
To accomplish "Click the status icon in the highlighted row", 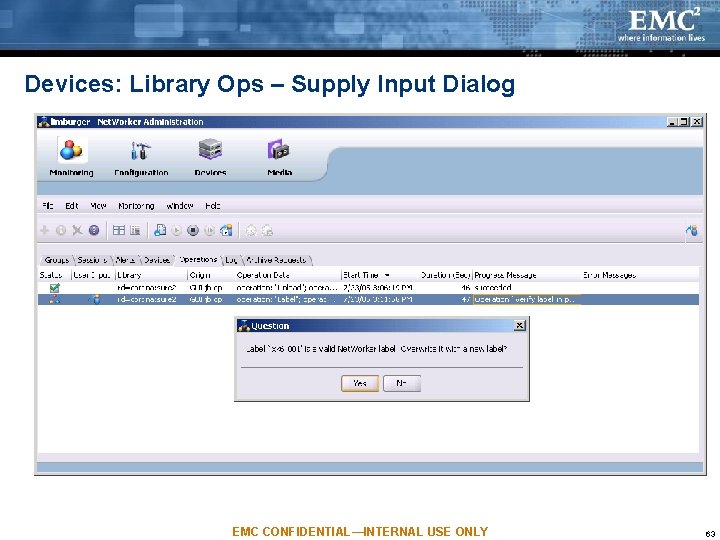I will point(55,299).
